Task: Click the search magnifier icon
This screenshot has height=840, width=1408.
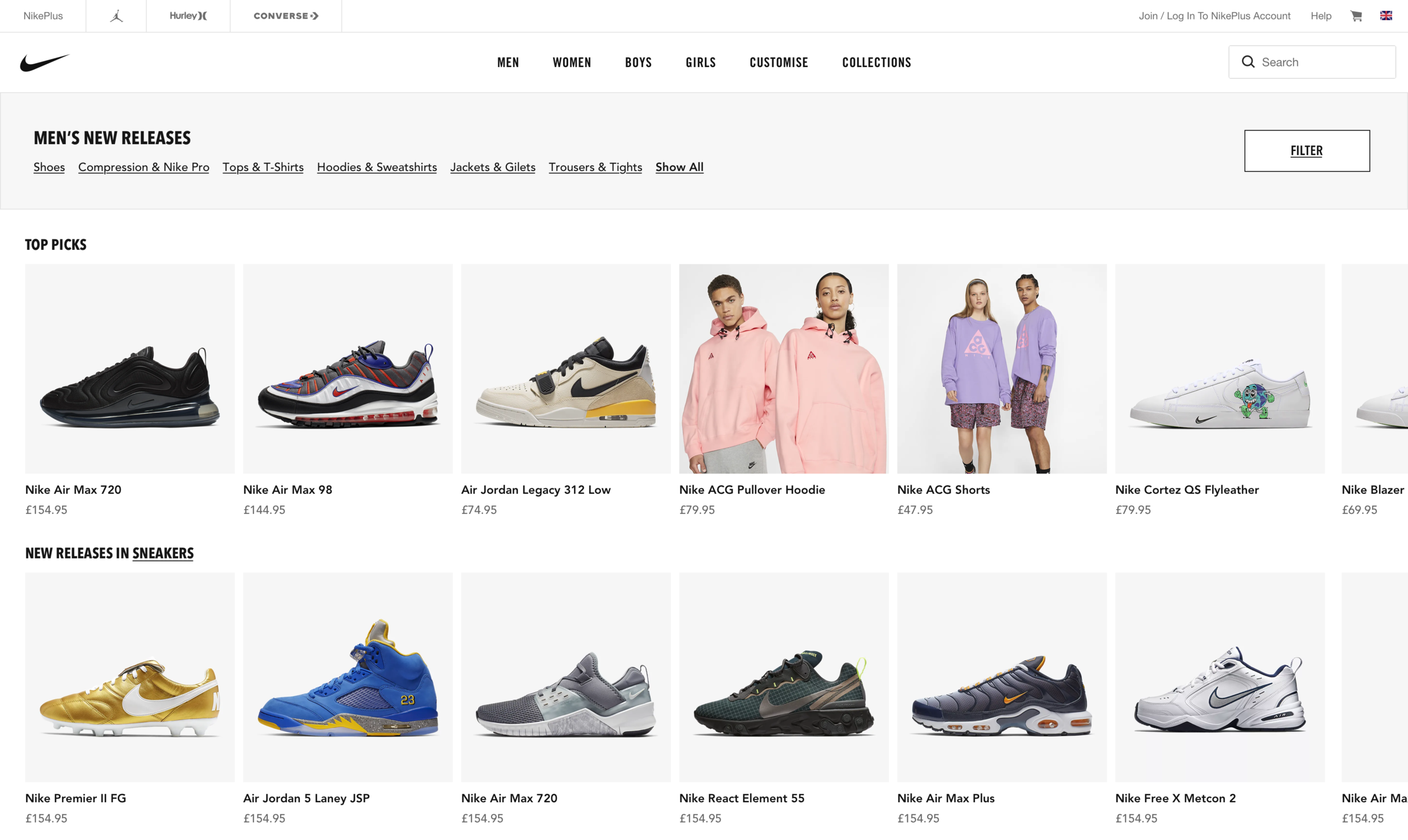Action: 1248,62
